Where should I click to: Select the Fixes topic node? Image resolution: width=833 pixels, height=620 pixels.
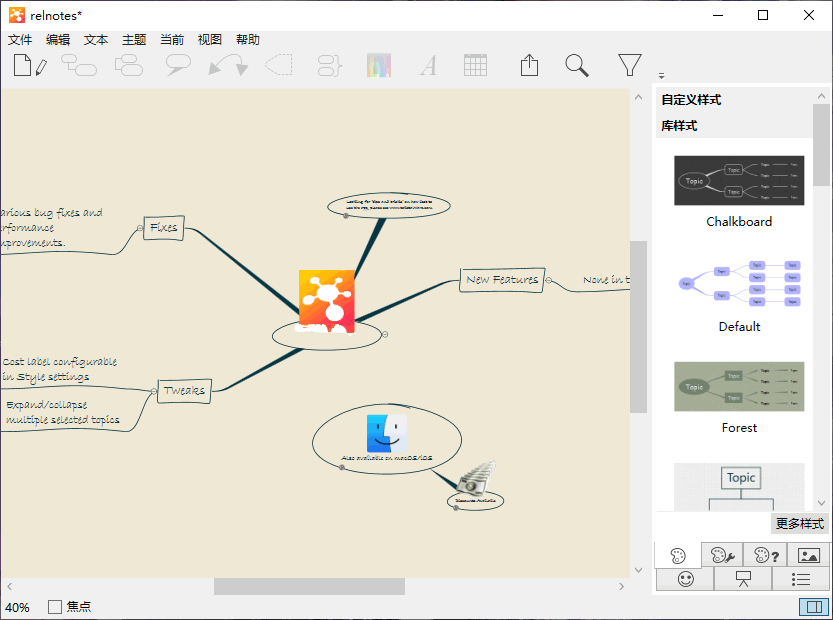(164, 228)
